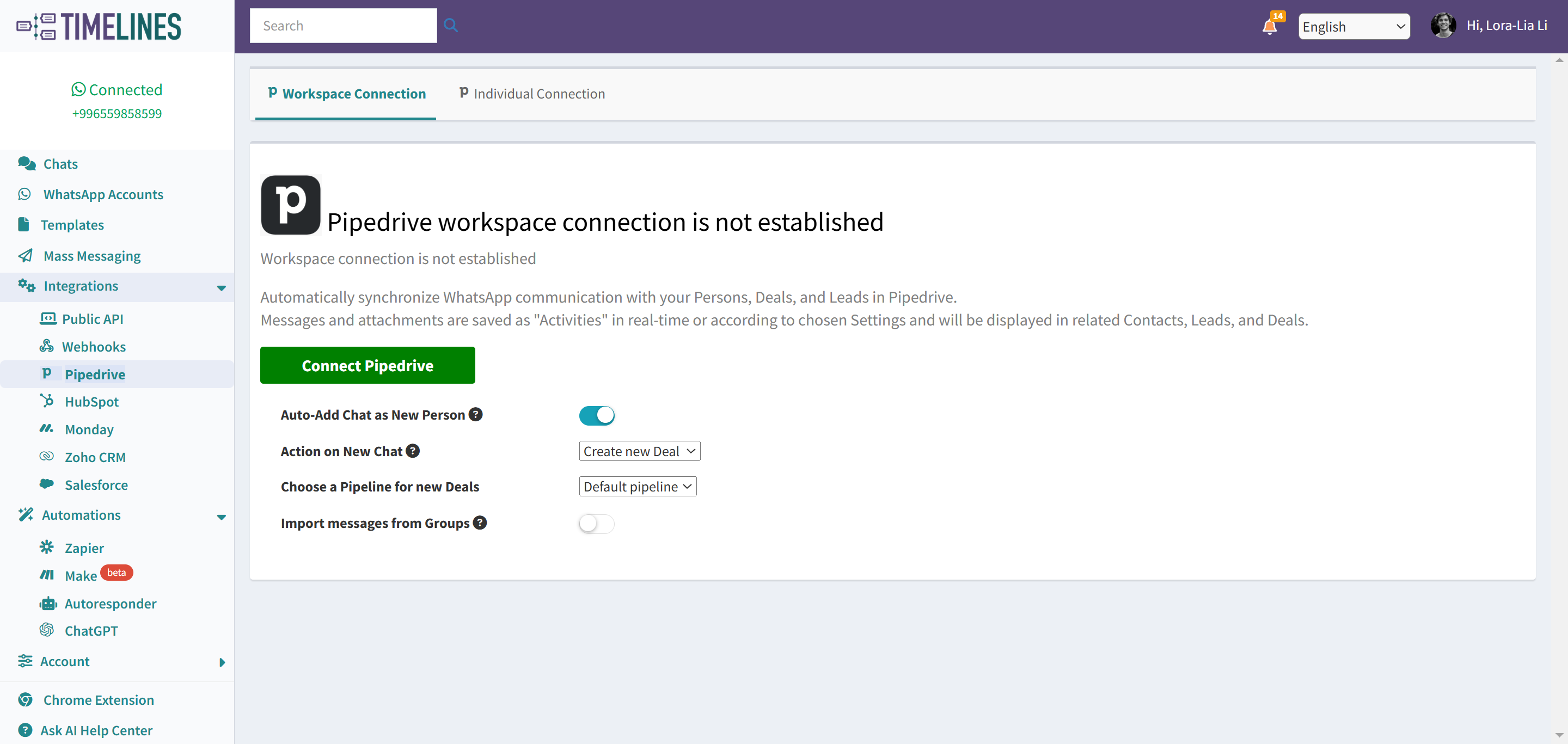Click the Templates file icon
This screenshot has height=744, width=1568.
click(x=24, y=224)
